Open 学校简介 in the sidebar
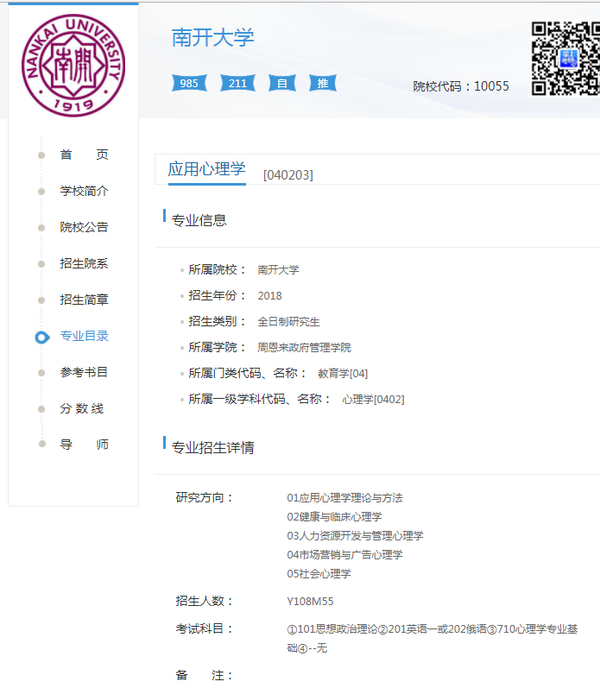 (84, 191)
